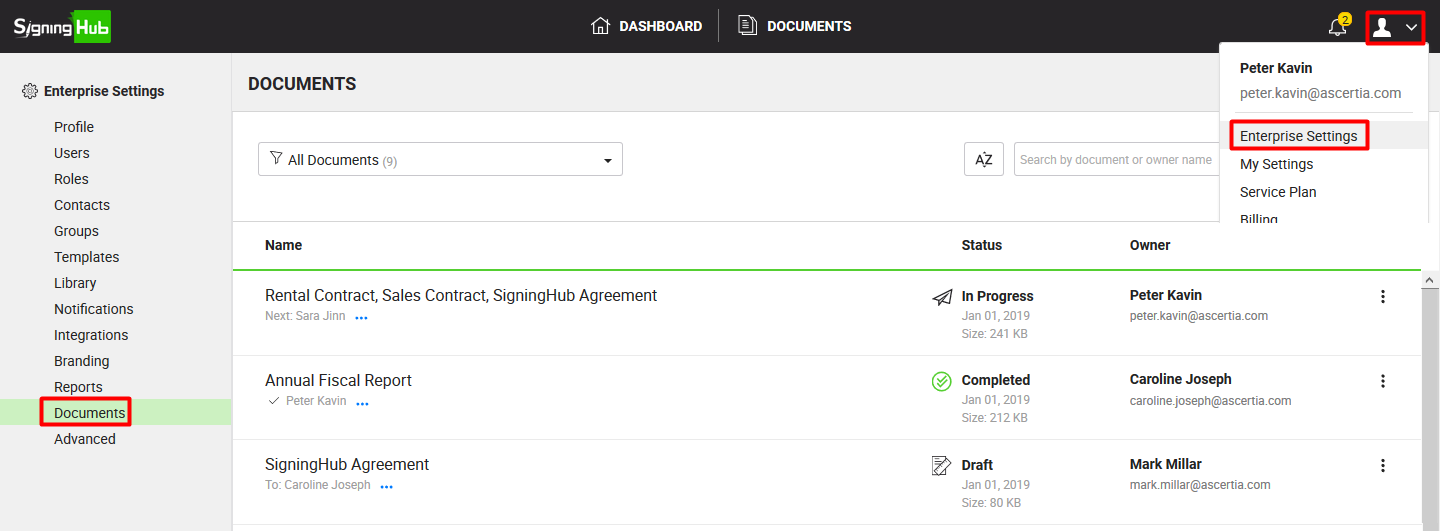Open the All Documents filter dropdown
The height and width of the screenshot is (531, 1440).
440,159
